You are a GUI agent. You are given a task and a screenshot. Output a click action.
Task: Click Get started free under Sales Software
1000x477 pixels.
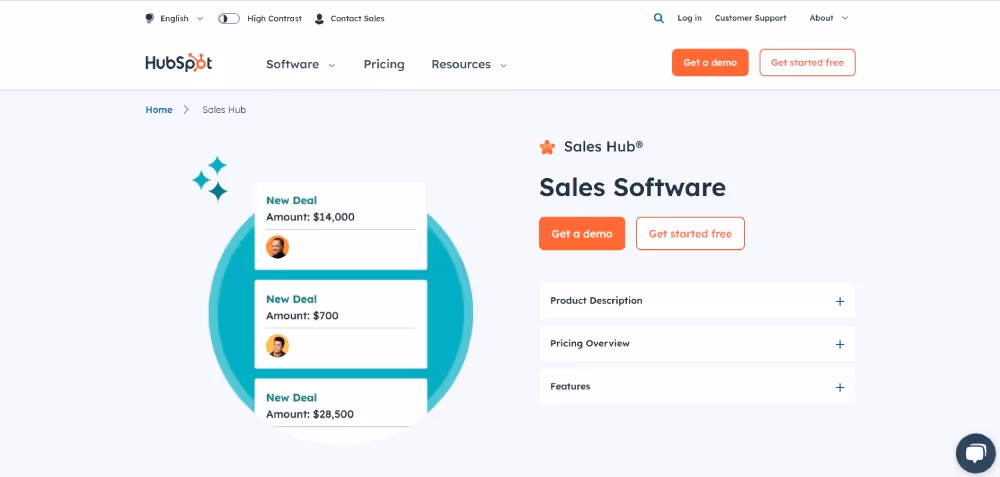pos(690,233)
